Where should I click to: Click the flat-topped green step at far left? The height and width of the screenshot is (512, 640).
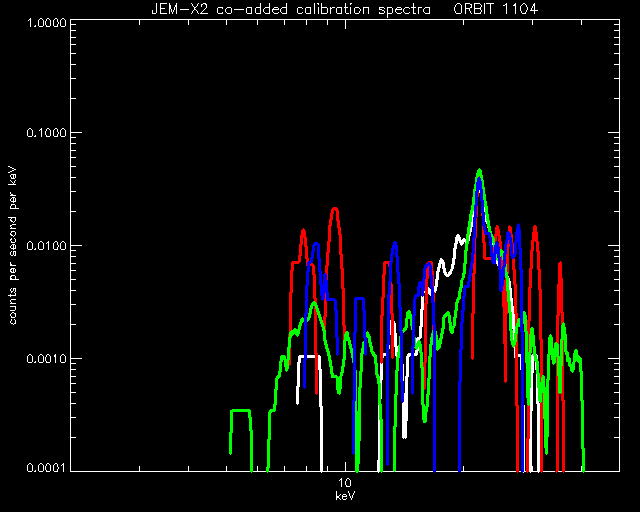[240, 410]
